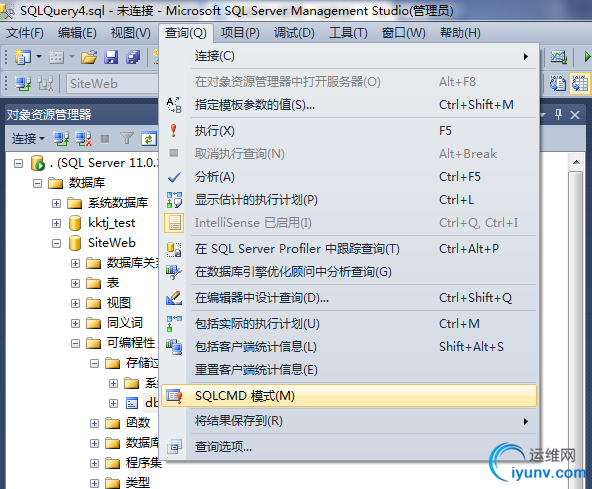Open the 连接 dropdown in Object Explorer
Image resolution: width=592 pixels, height=489 pixels.
(x=28, y=139)
